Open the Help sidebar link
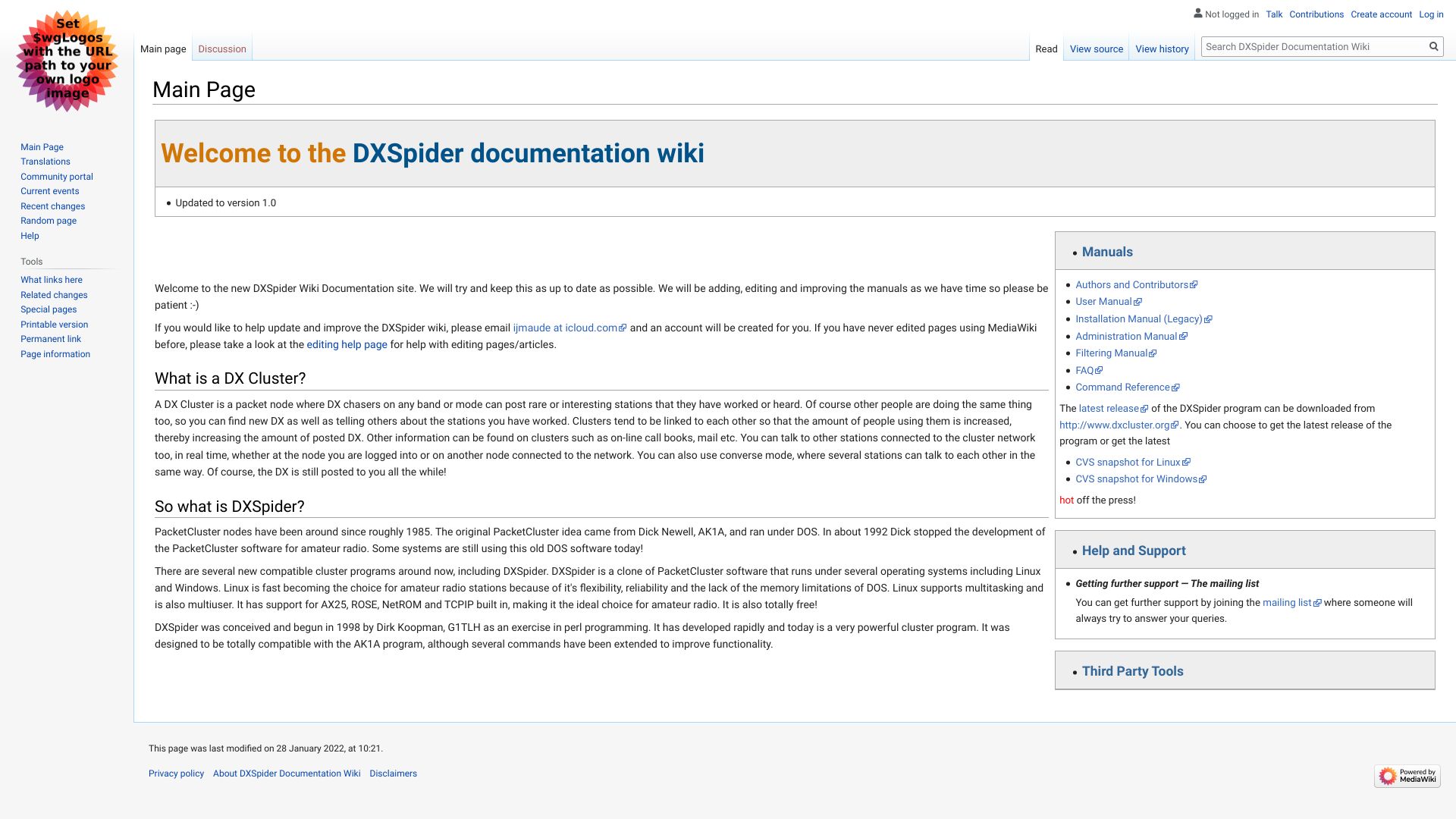The image size is (1456, 819). pos(30,236)
